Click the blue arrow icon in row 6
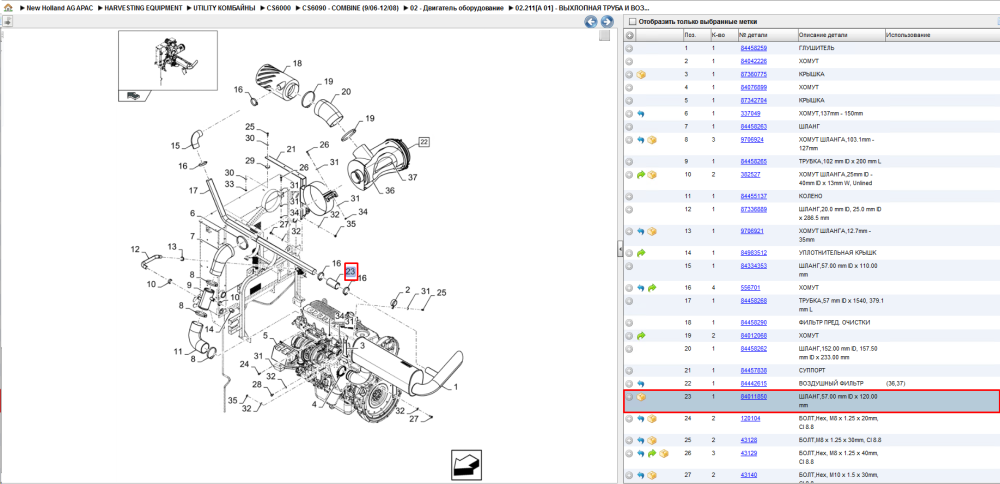This screenshot has height=484, width=1000. 642,114
